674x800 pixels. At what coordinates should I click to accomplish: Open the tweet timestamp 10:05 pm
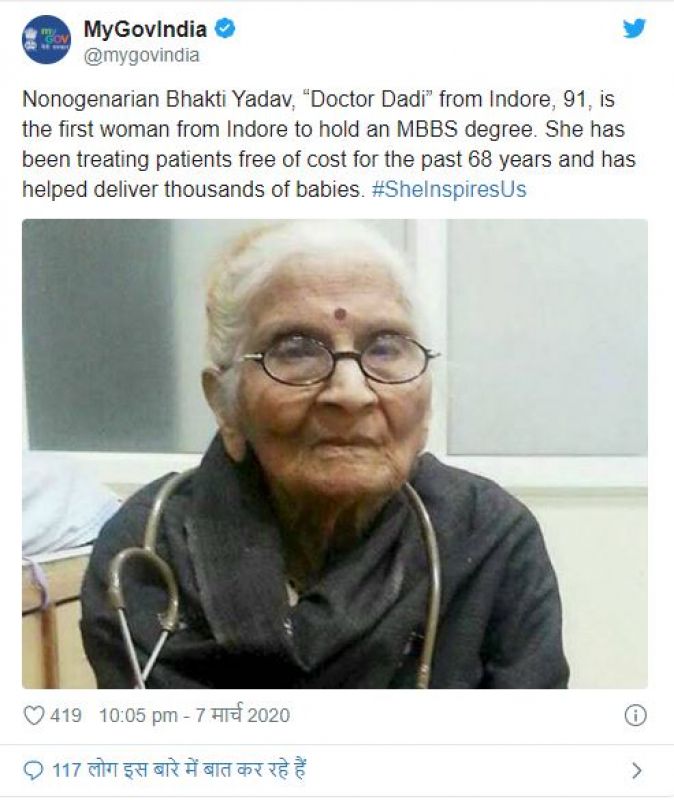tap(138, 715)
